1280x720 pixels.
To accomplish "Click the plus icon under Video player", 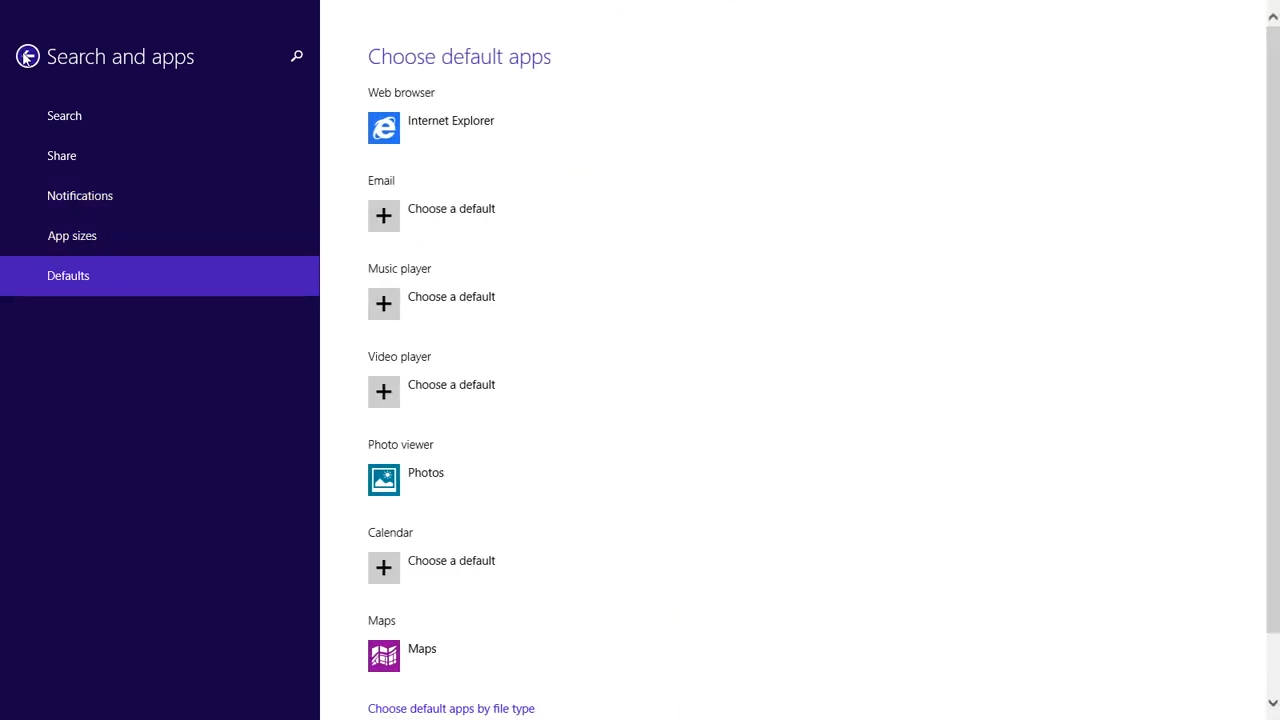I will pos(384,392).
